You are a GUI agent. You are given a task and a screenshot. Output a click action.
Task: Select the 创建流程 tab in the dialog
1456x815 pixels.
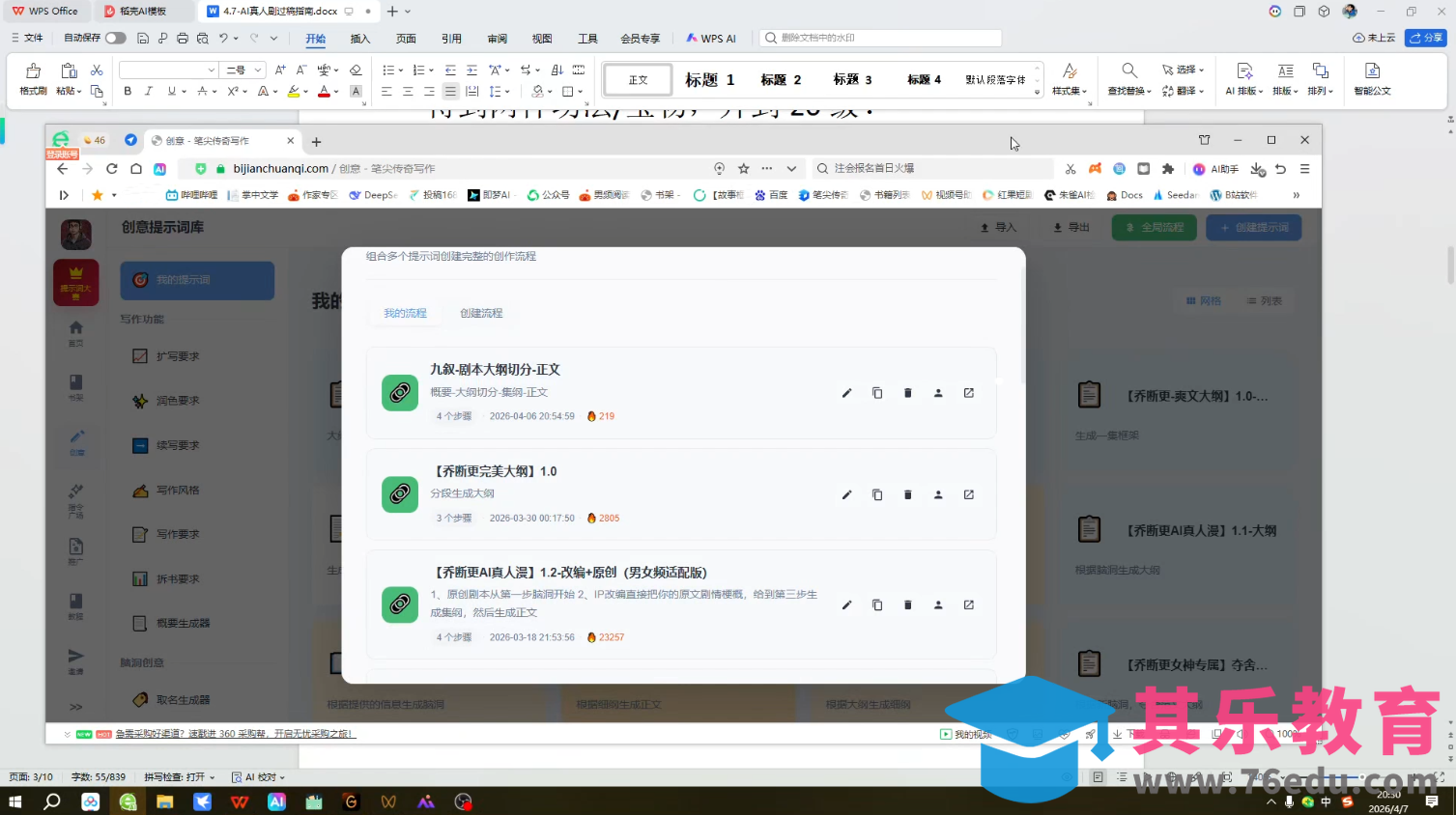[480, 312]
